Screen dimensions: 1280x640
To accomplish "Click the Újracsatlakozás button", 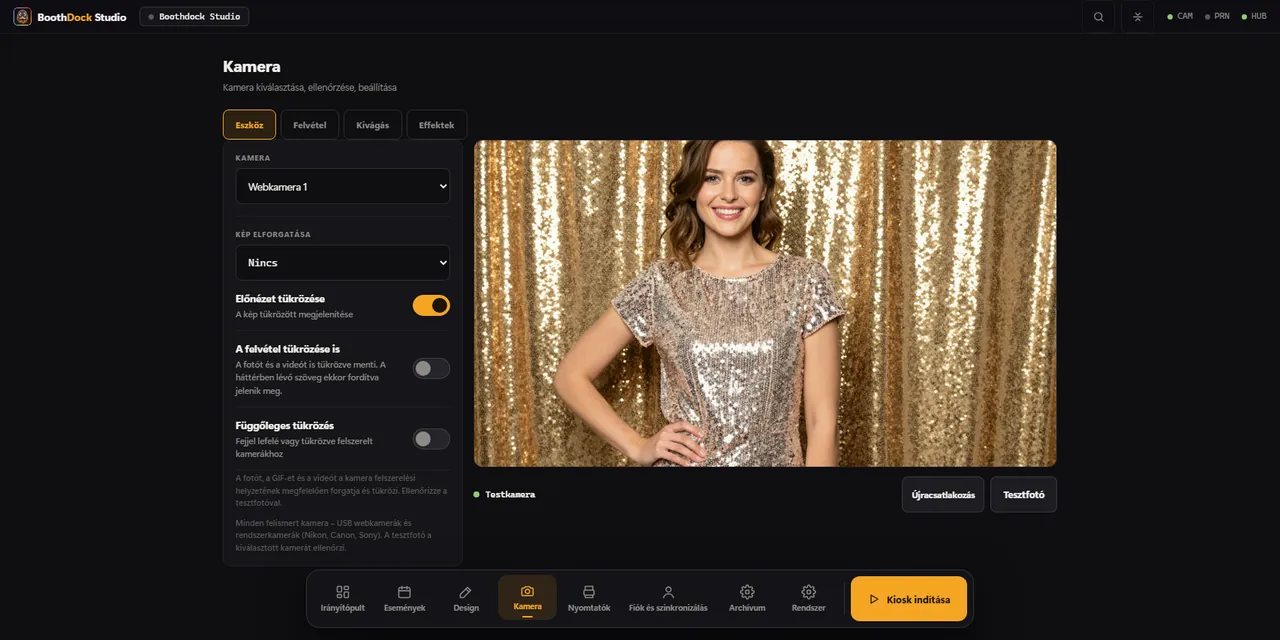I will click(943, 495).
